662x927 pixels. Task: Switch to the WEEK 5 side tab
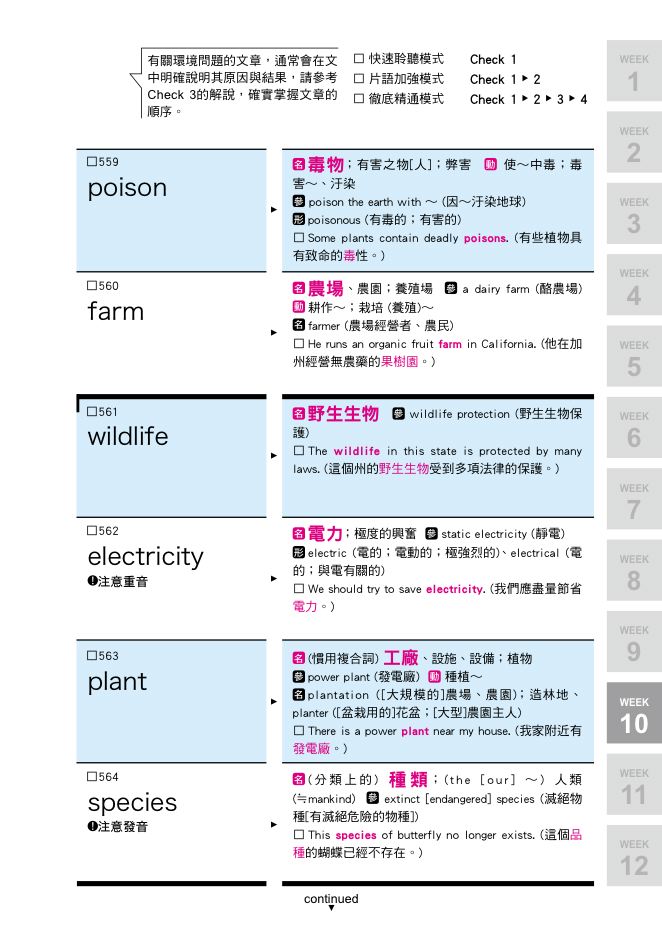(634, 356)
